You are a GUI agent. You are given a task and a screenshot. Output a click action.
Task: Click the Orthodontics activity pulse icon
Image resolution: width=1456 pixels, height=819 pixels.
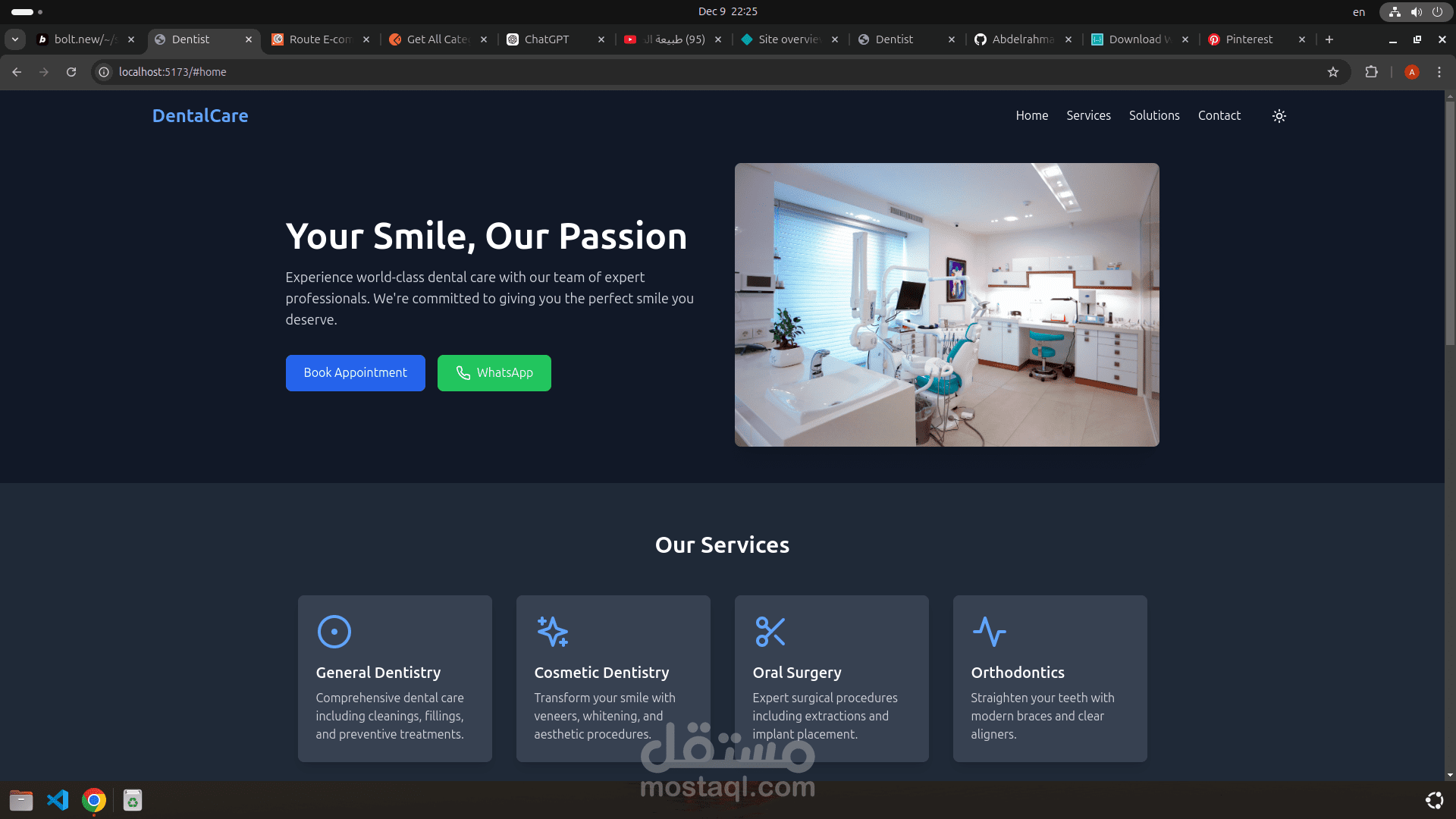pos(989,632)
